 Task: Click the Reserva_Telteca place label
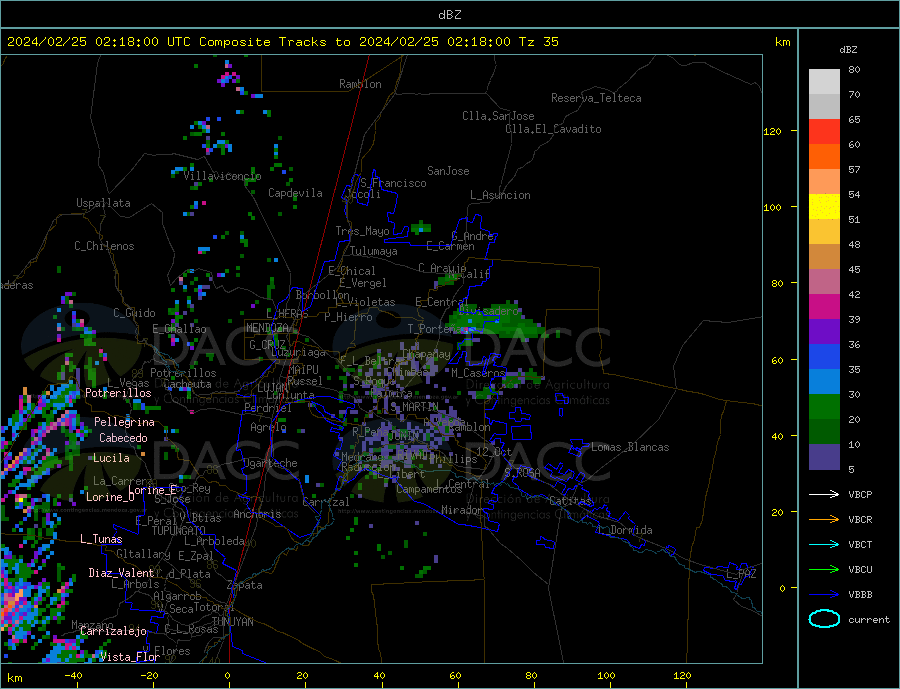click(x=596, y=98)
